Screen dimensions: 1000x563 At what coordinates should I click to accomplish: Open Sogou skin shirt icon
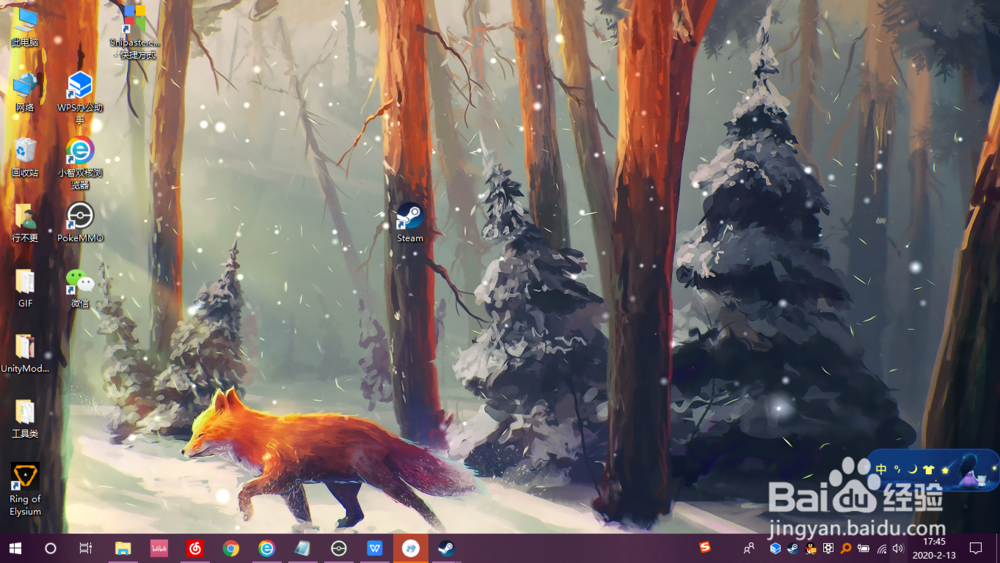point(929,470)
